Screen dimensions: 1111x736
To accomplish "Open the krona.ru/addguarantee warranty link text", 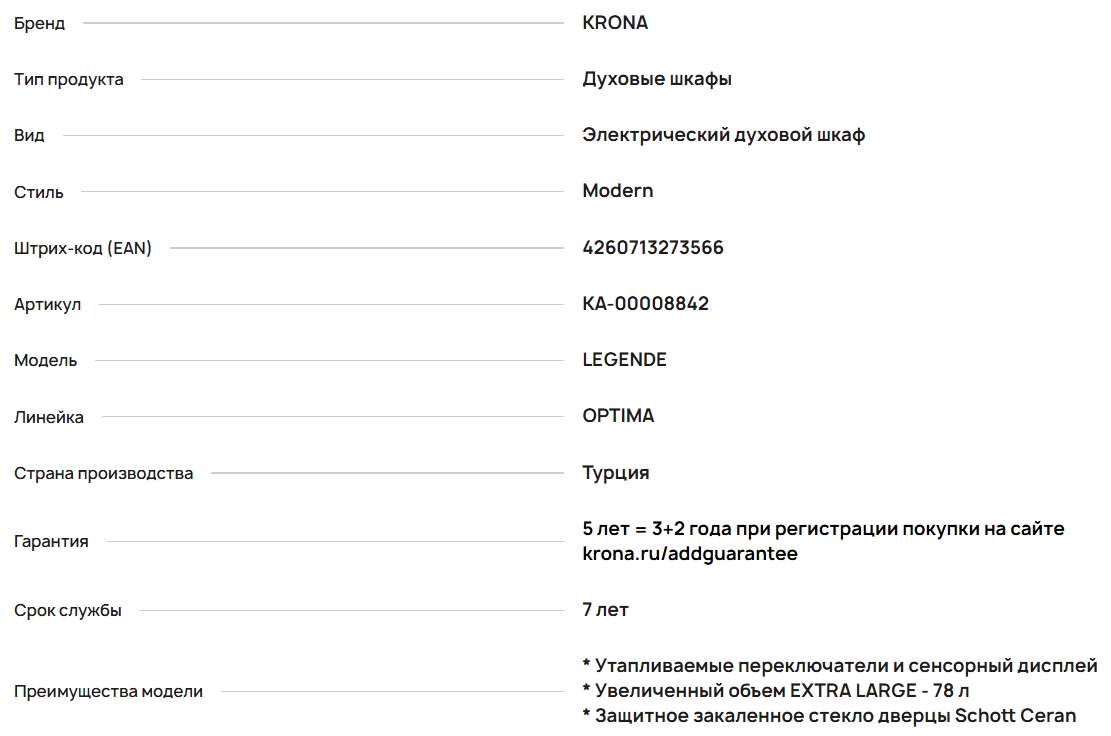I will tap(690, 554).
